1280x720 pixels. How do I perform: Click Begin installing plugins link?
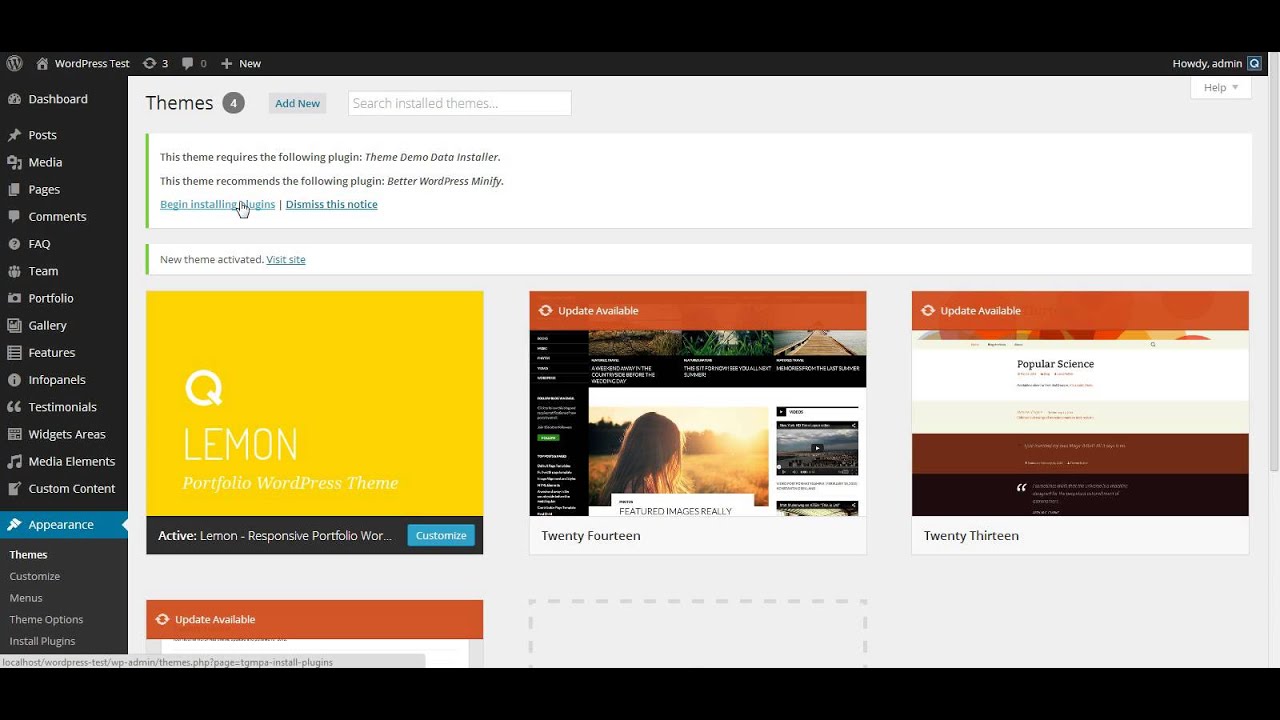click(217, 204)
